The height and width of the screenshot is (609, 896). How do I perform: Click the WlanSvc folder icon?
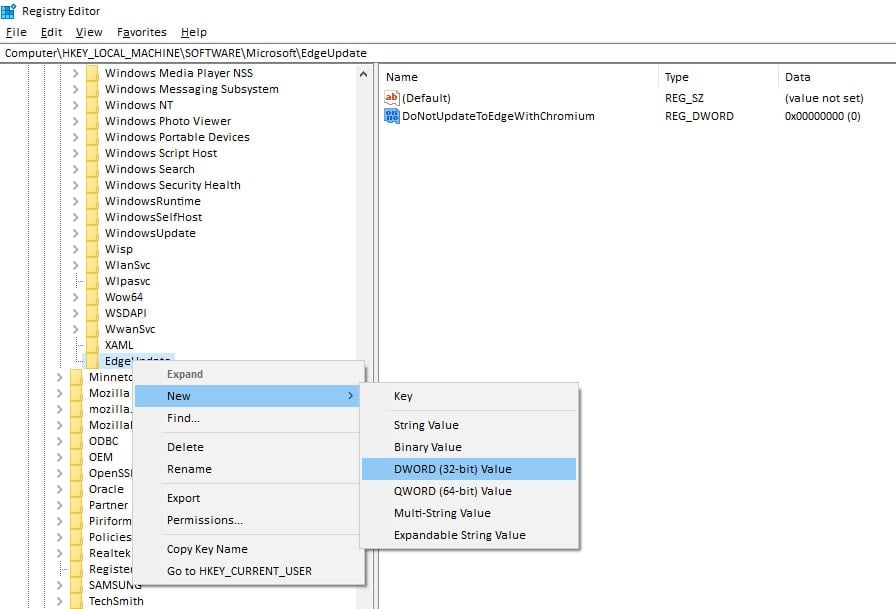(92, 265)
